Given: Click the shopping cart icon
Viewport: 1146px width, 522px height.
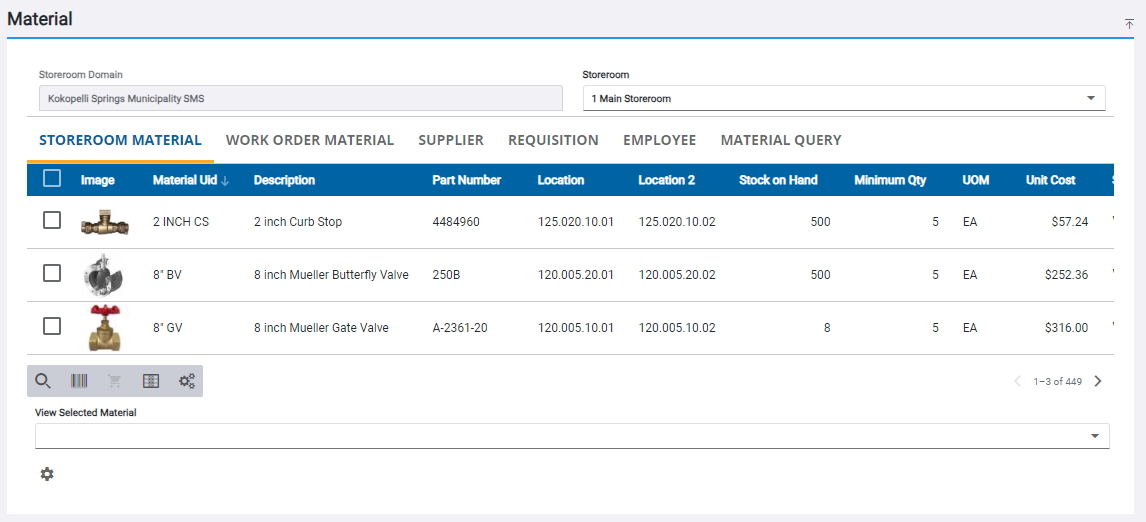Looking at the screenshot, I should pos(115,381).
